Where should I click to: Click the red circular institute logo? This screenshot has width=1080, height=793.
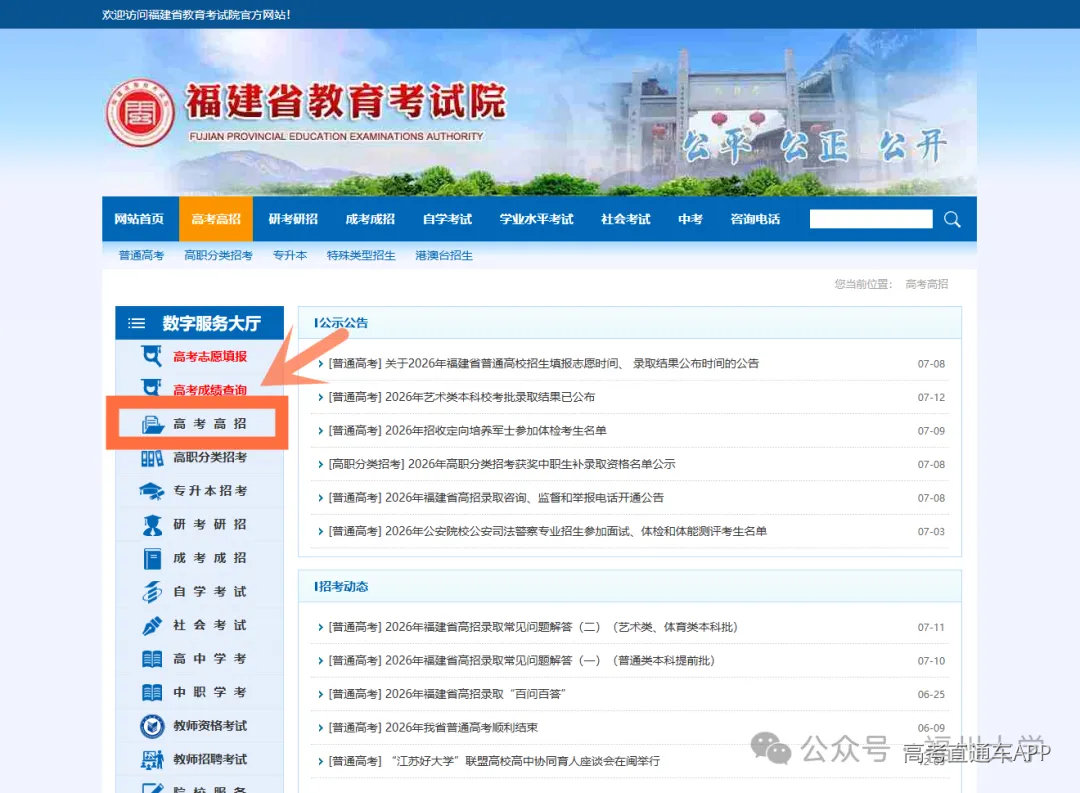140,112
